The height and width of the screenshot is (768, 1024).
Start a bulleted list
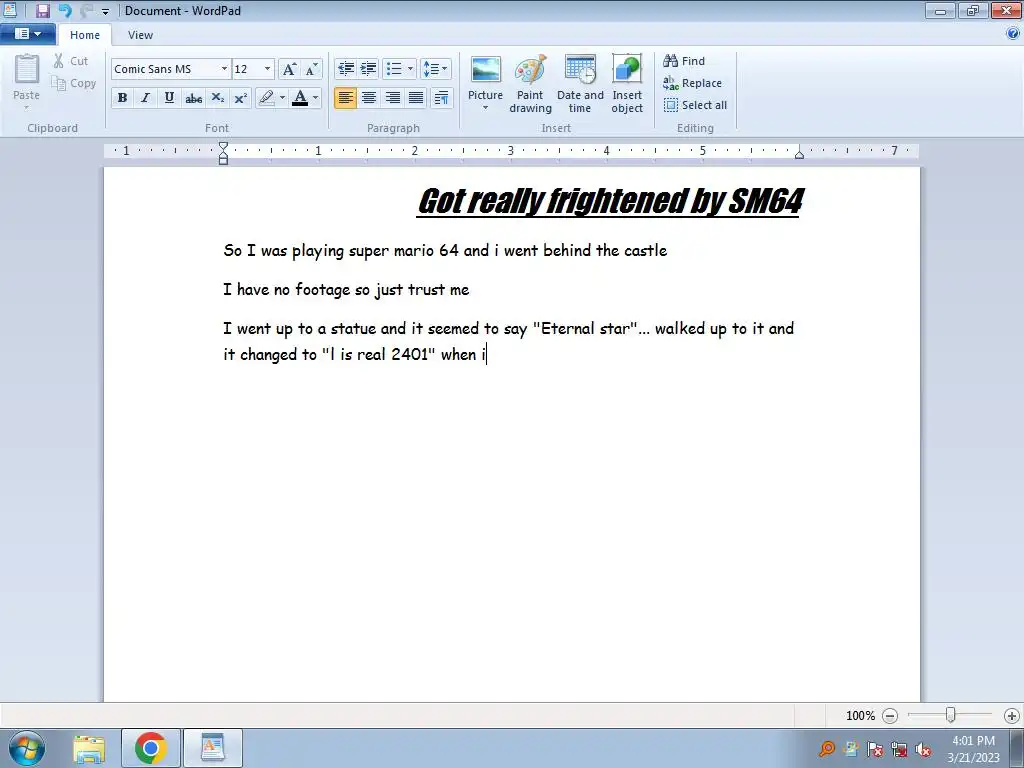coord(394,69)
